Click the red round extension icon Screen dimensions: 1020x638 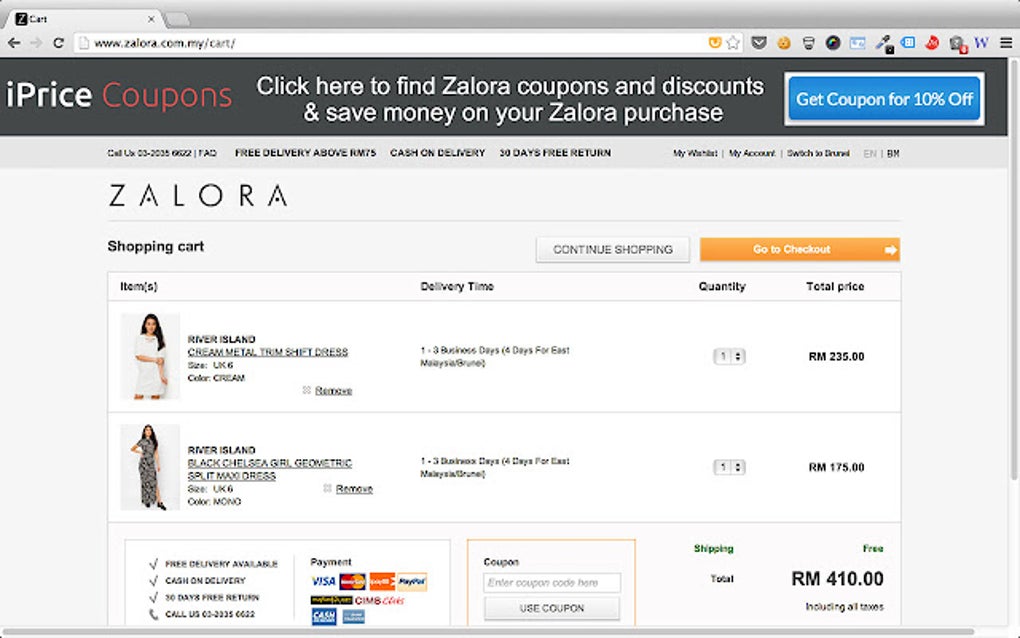coord(932,43)
